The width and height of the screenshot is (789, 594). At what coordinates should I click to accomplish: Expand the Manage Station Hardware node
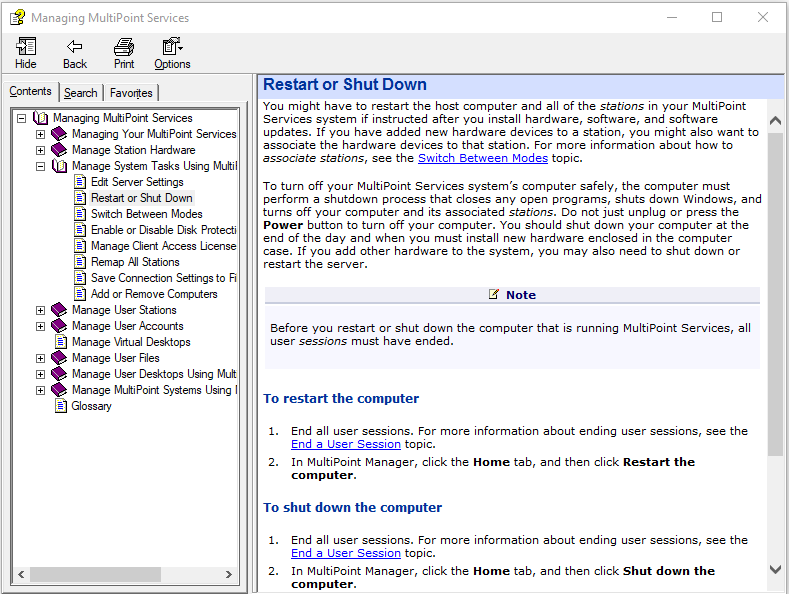pos(40,151)
